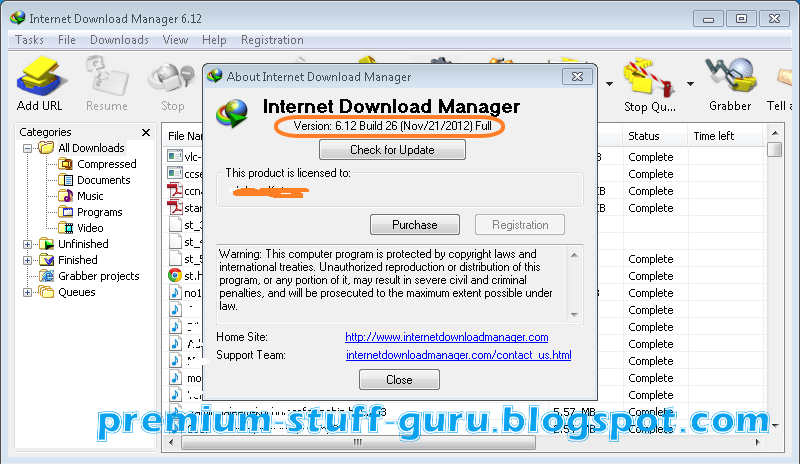Click scroll down arrow in warning text box
Viewport: 800px width, 464px height.
pyautogui.click(x=574, y=314)
